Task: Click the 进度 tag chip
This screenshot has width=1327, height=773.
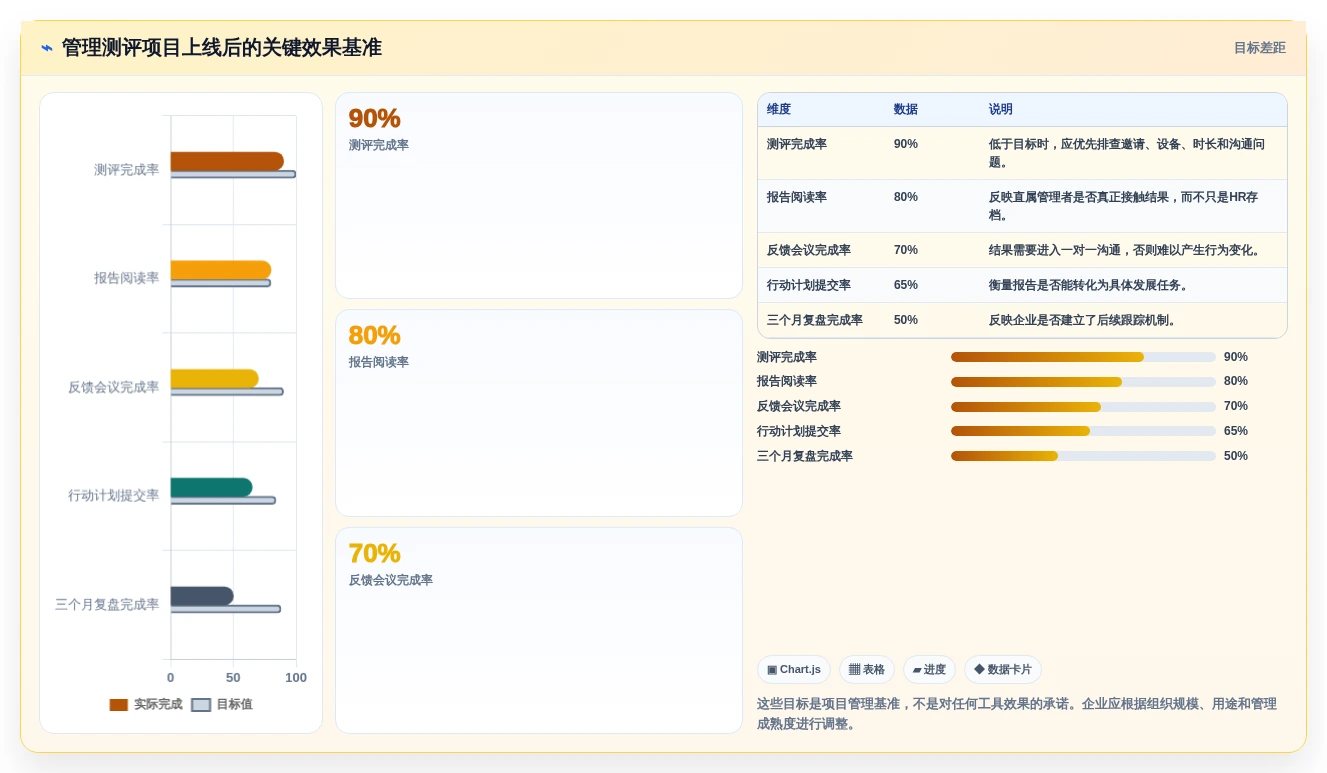Action: coord(929,670)
